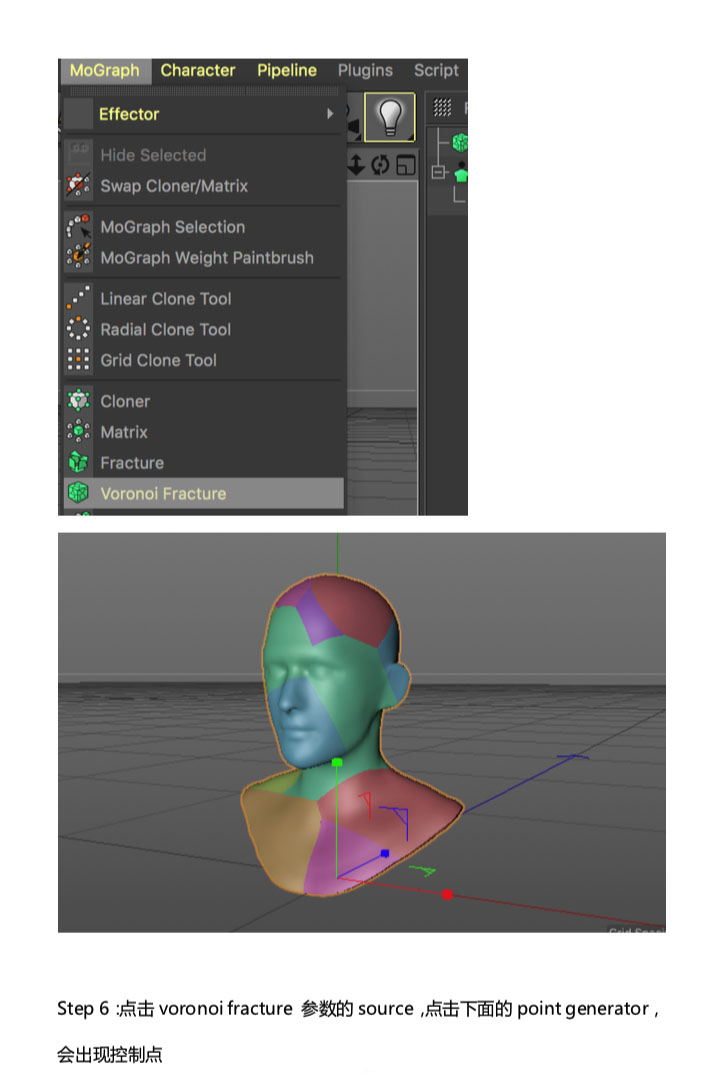
Task: Collapse the object tree minus box
Action: point(438,172)
